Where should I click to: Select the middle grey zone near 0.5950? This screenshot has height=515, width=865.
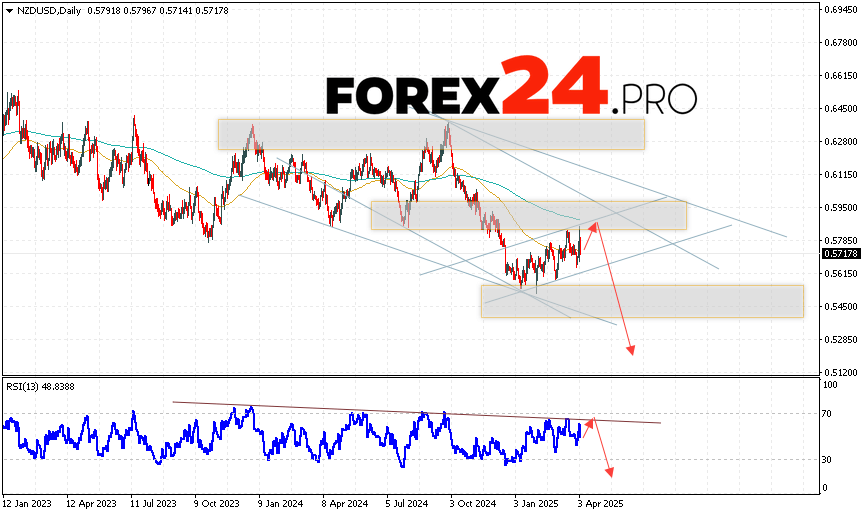pos(528,214)
